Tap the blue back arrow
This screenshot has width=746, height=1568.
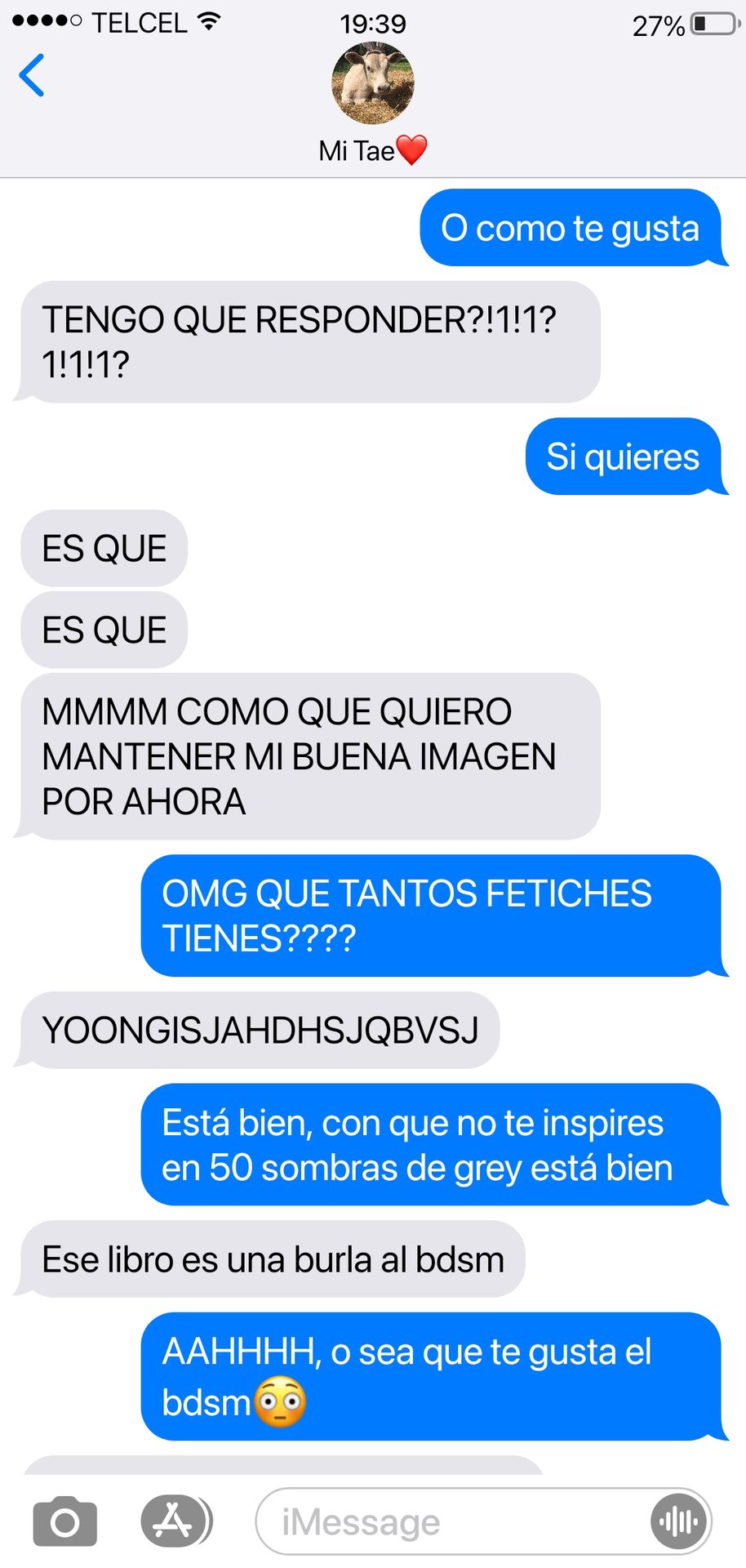(32, 76)
